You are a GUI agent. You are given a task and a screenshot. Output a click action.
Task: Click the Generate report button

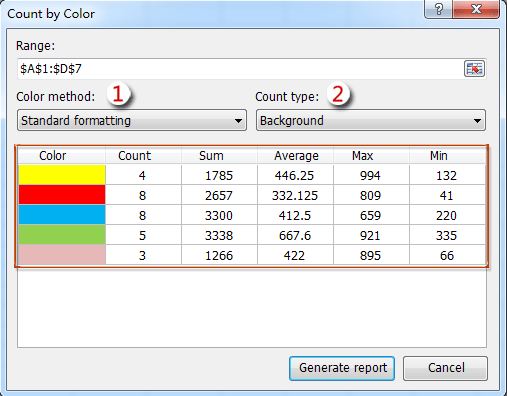point(342,368)
